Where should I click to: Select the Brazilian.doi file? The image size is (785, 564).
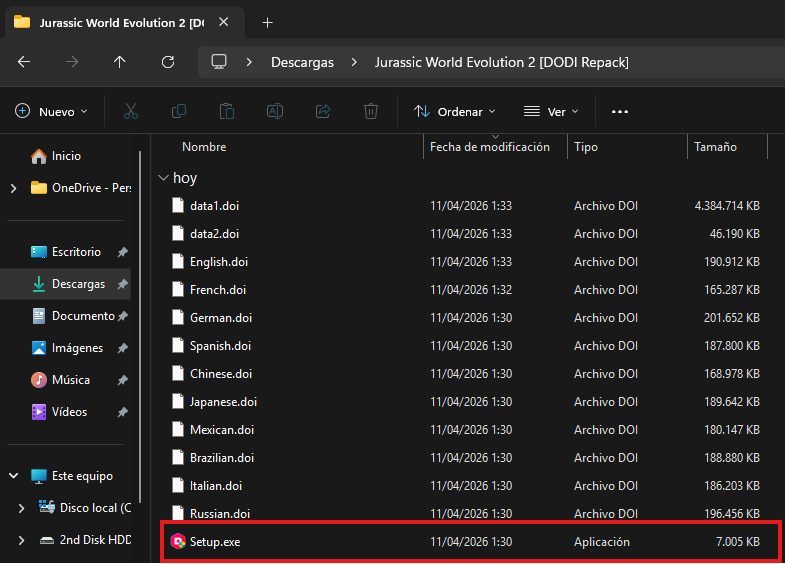(222, 458)
